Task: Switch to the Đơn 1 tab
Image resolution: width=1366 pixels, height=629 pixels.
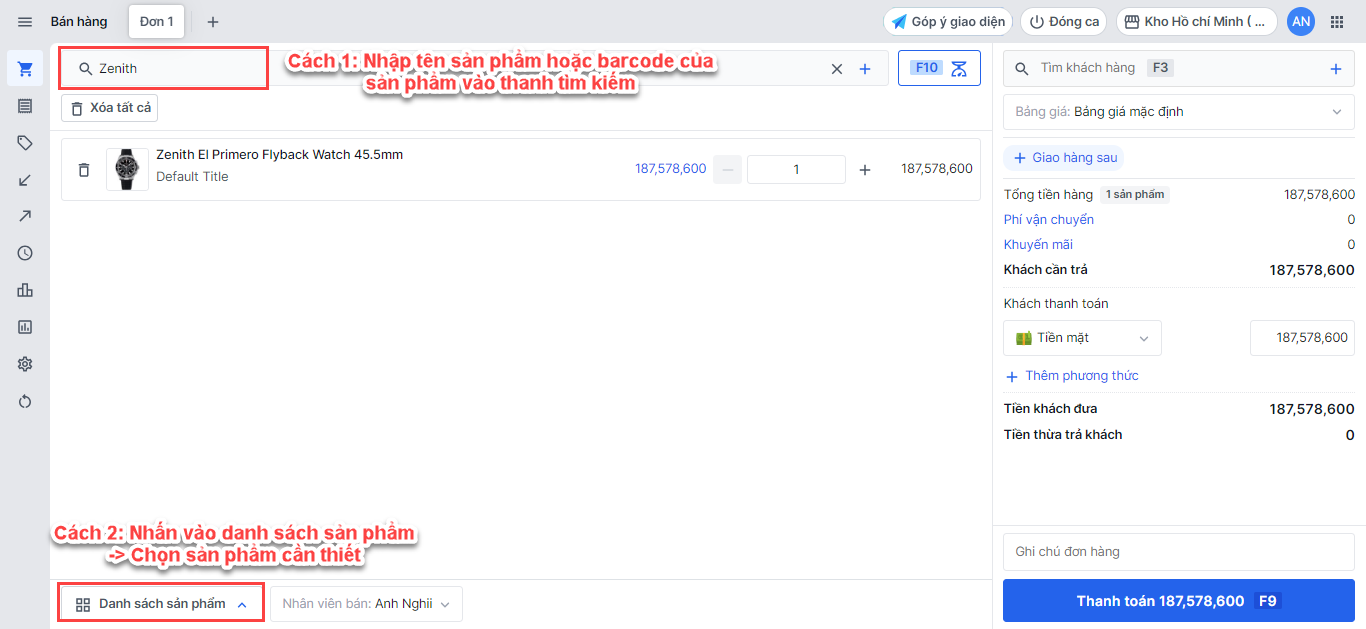Action: [156, 22]
